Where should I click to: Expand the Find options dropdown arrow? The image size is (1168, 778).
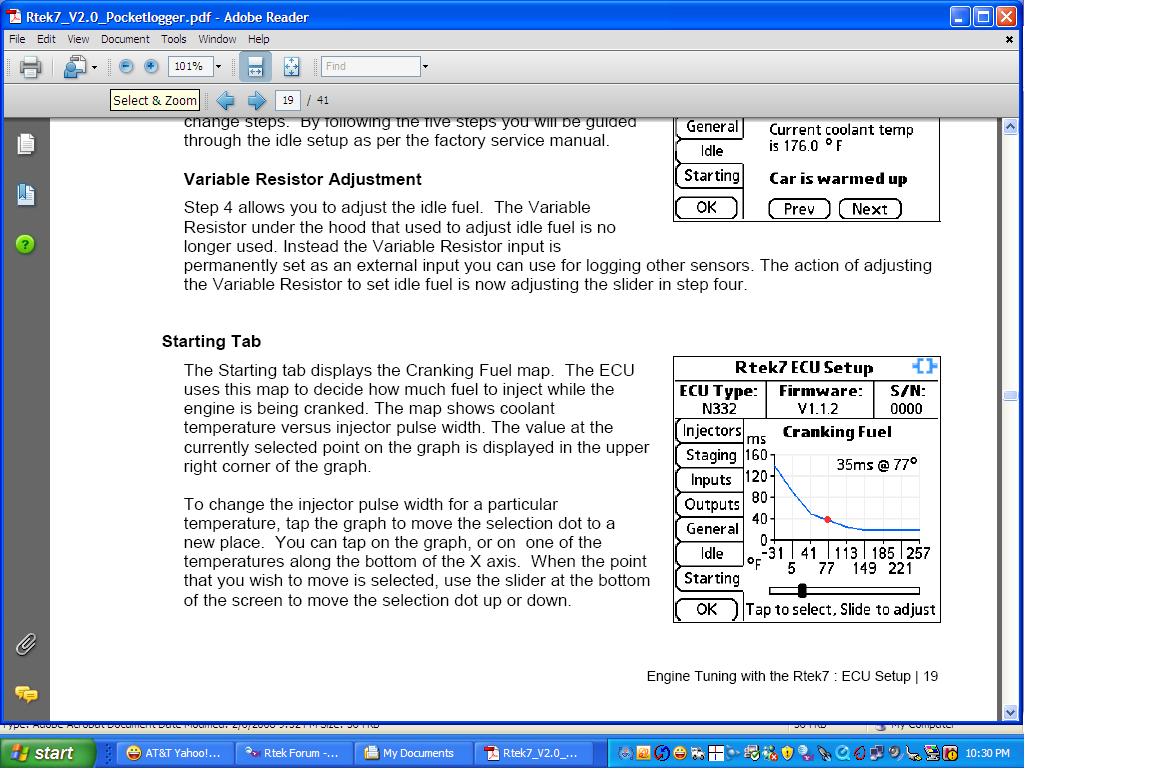coord(425,66)
